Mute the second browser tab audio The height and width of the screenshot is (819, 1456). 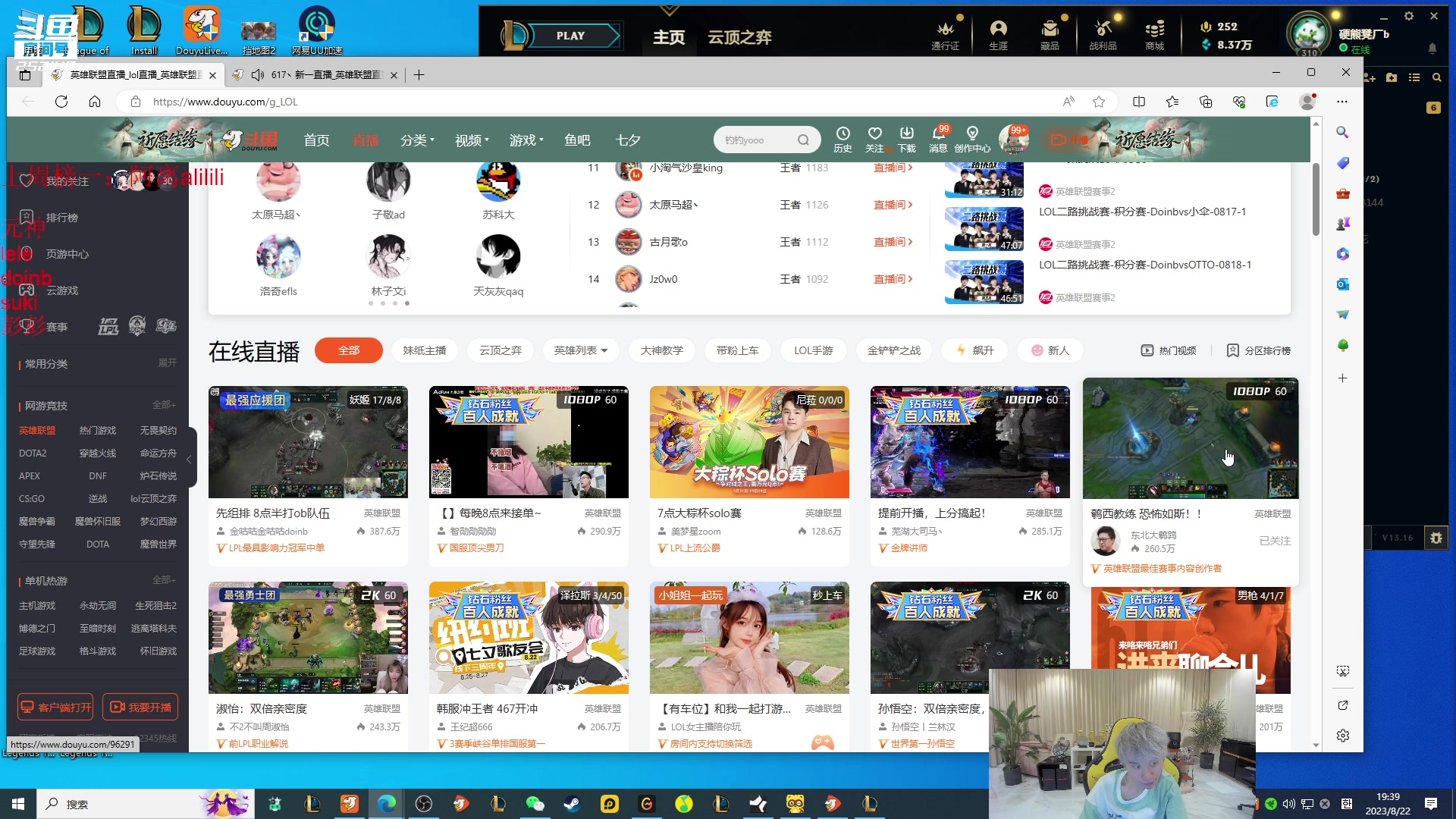[258, 74]
